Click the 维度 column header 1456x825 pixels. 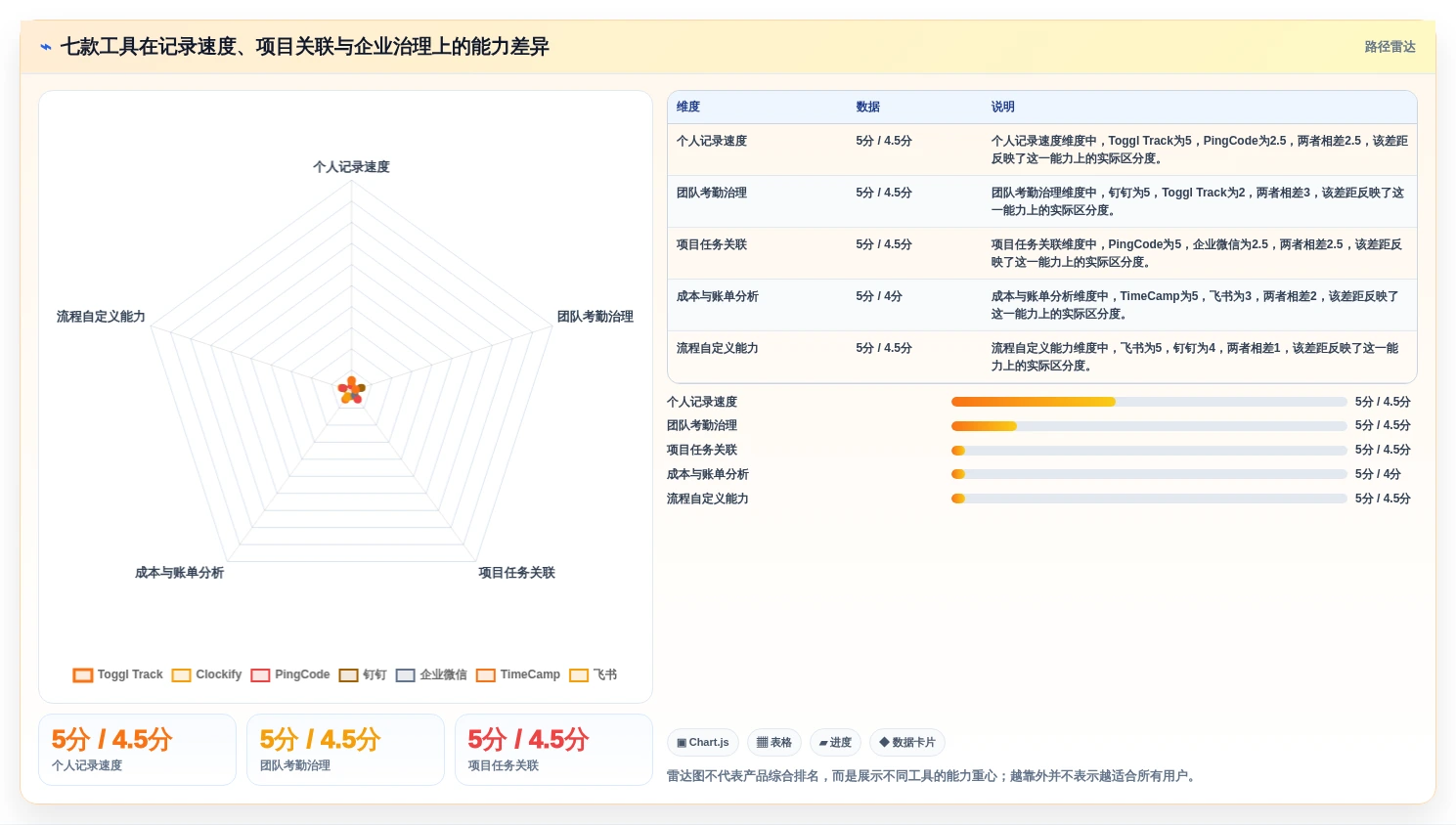688,108
